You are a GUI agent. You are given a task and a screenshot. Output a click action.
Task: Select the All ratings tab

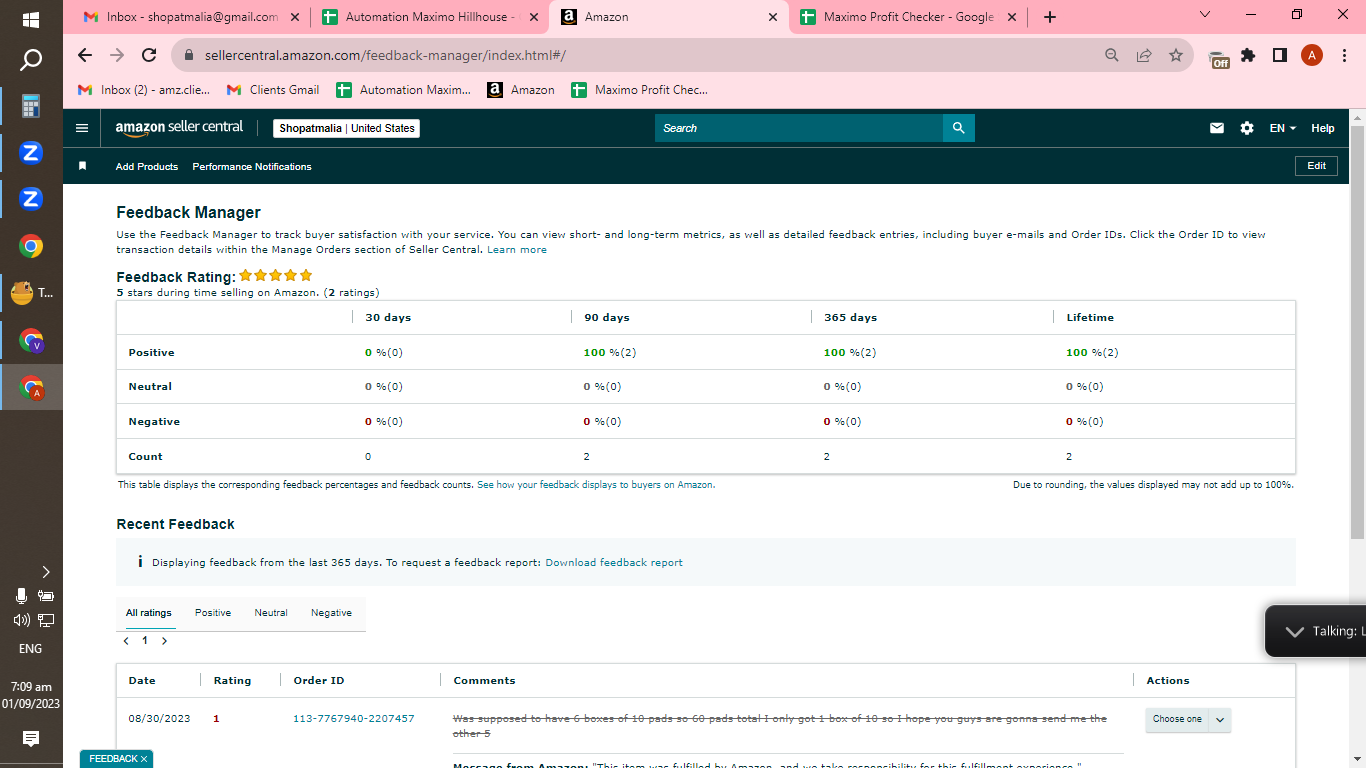[x=149, y=613]
